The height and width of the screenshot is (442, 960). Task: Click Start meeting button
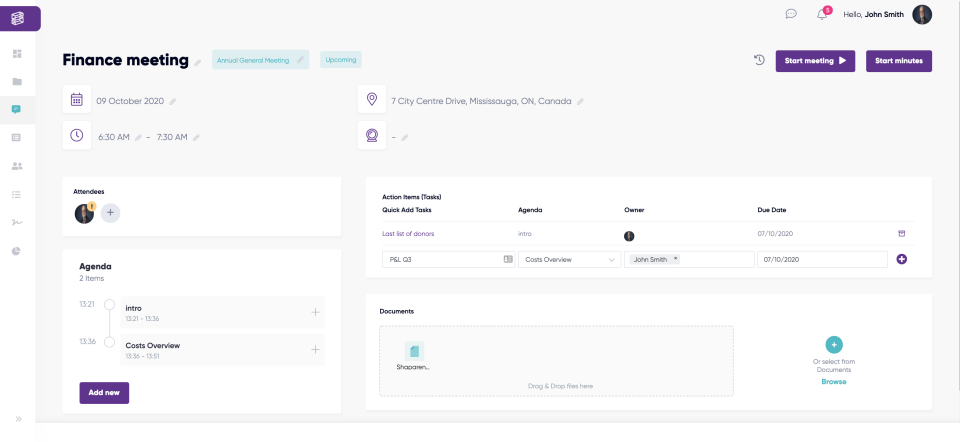point(815,61)
